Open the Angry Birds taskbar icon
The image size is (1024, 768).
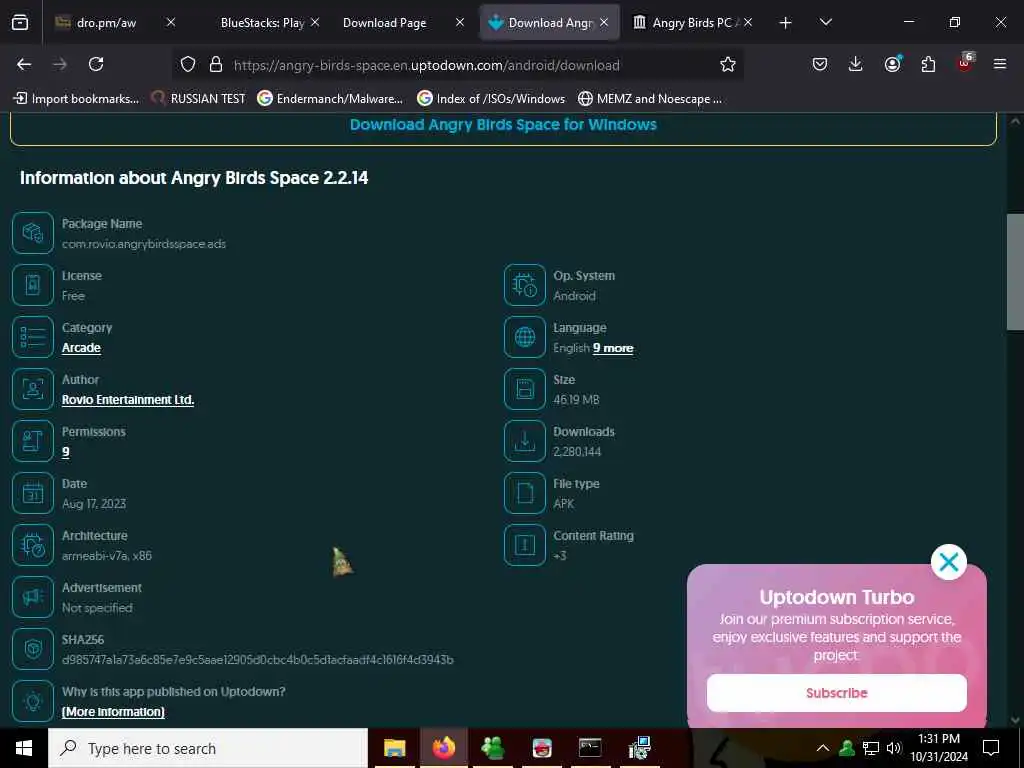[541, 748]
